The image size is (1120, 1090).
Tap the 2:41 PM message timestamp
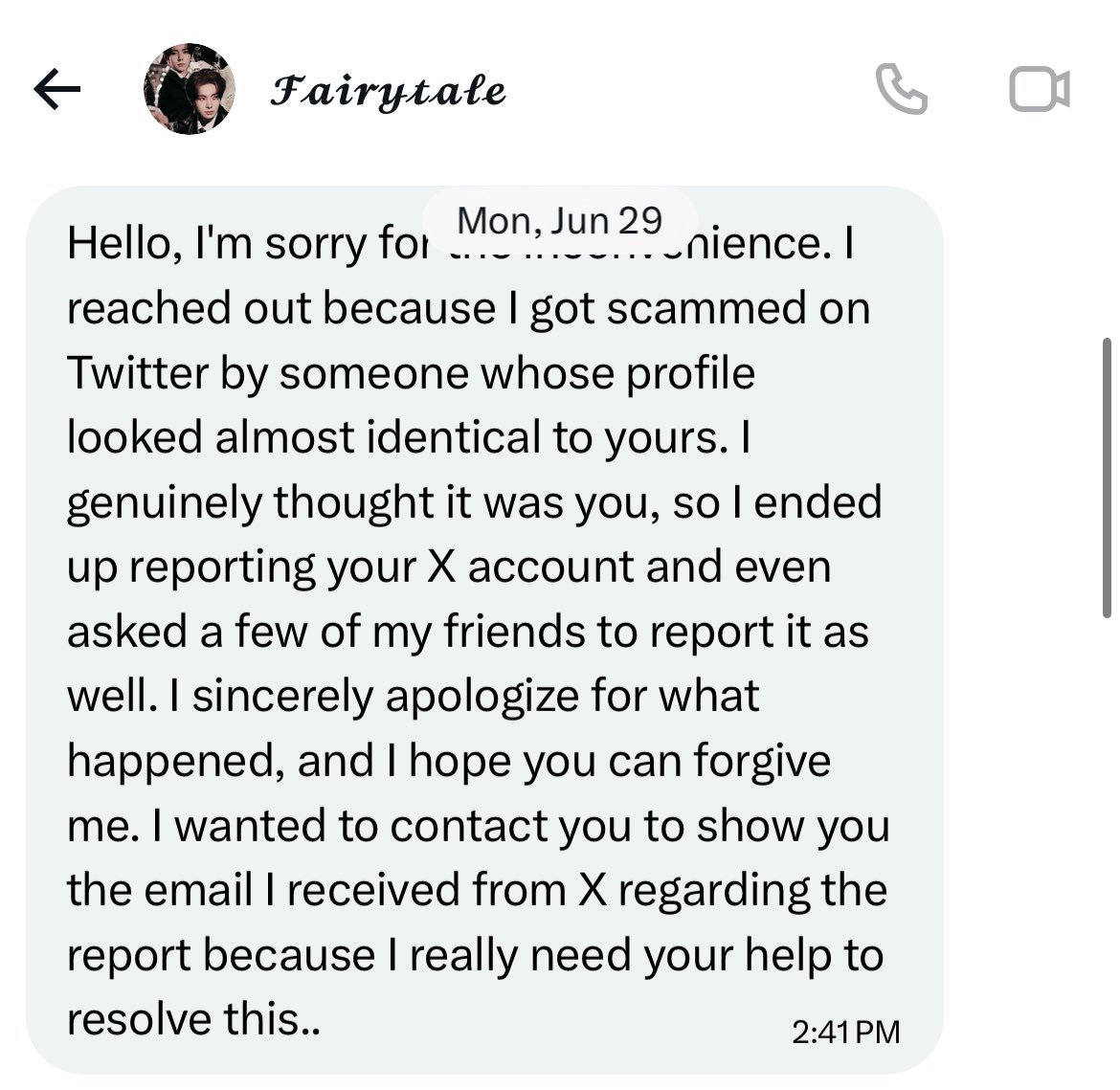click(845, 1033)
